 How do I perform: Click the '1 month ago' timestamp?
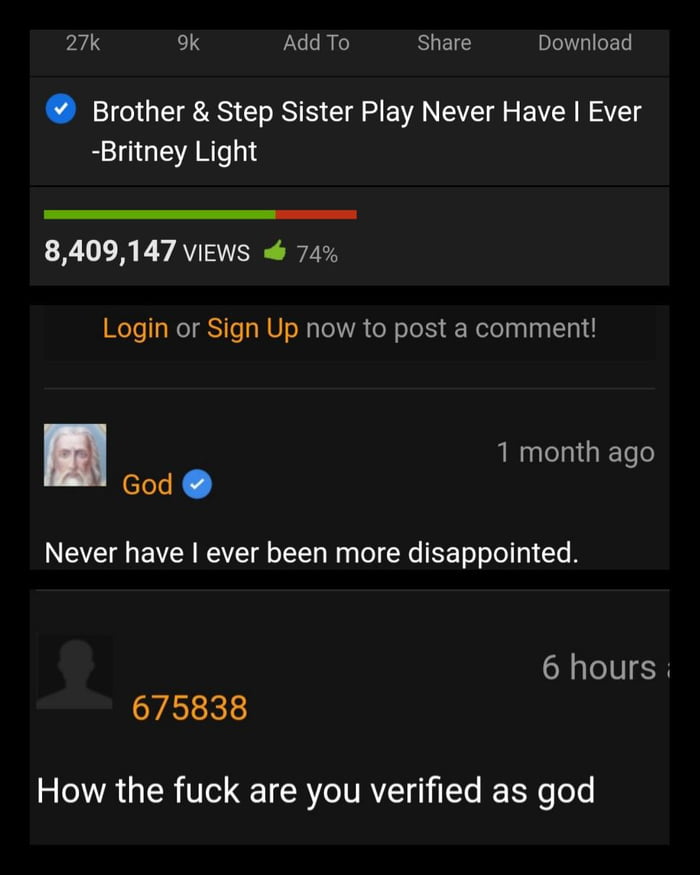(576, 452)
